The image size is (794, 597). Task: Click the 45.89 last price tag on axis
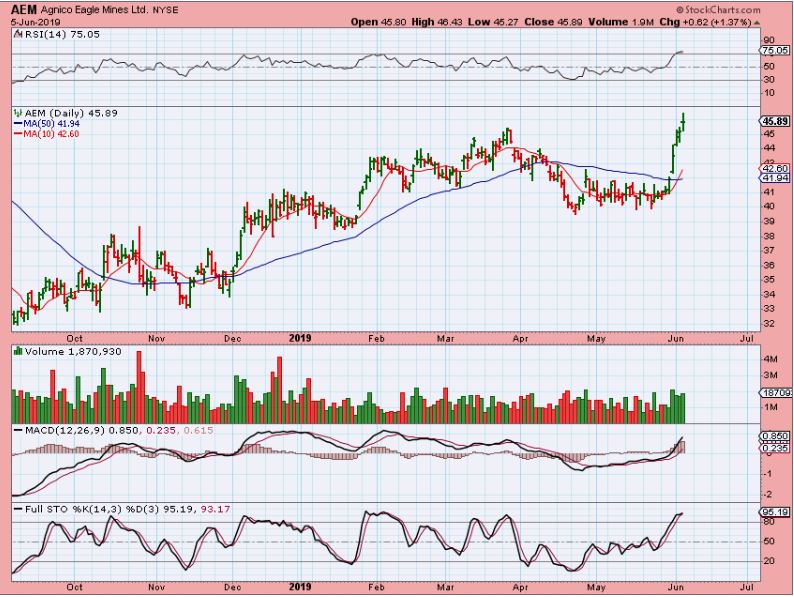(775, 121)
